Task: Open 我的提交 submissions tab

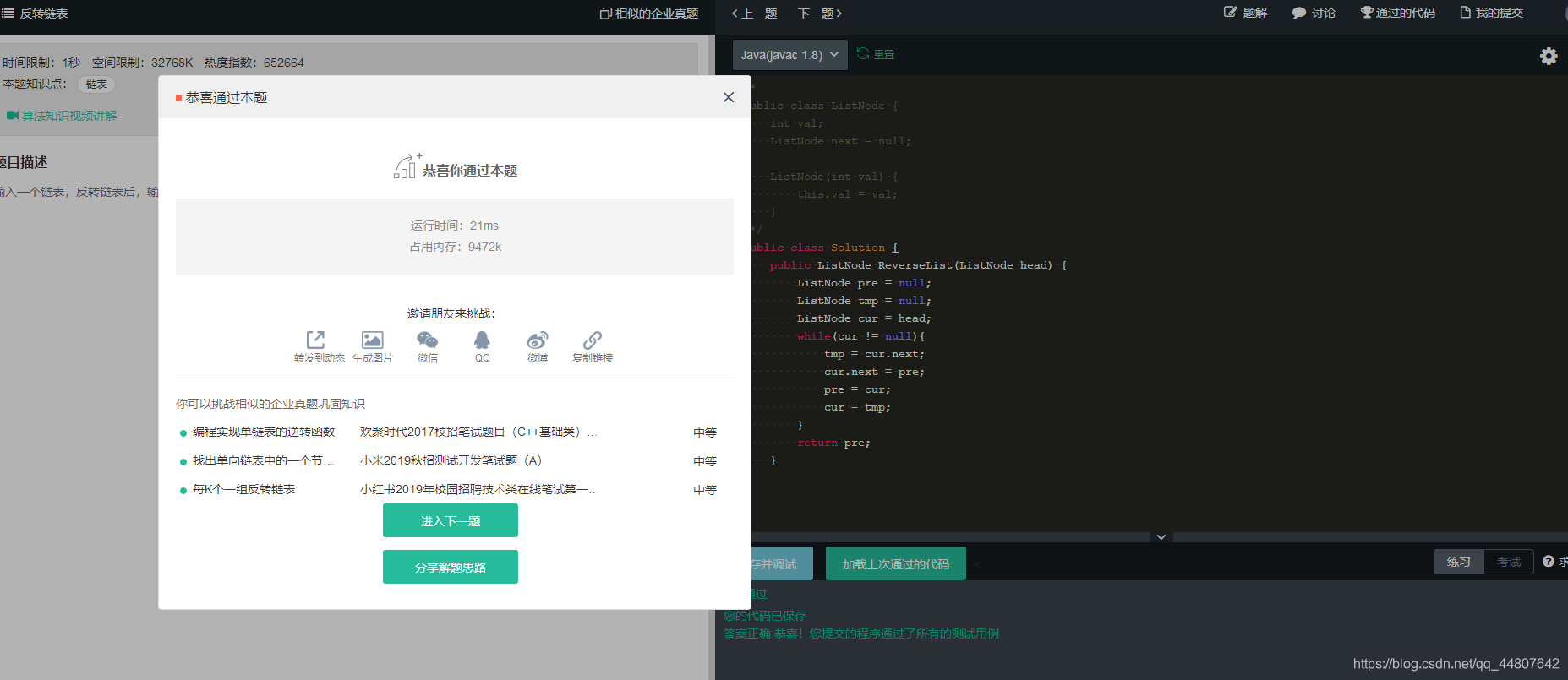Action: [1491, 13]
